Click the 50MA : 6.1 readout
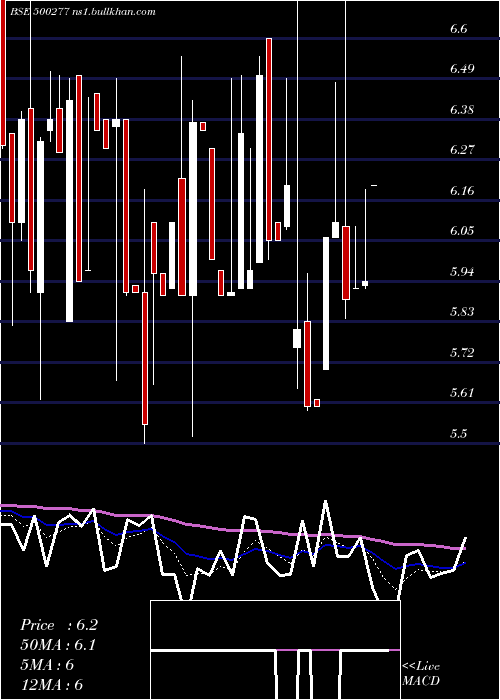The image size is (500, 700). (x=58, y=645)
